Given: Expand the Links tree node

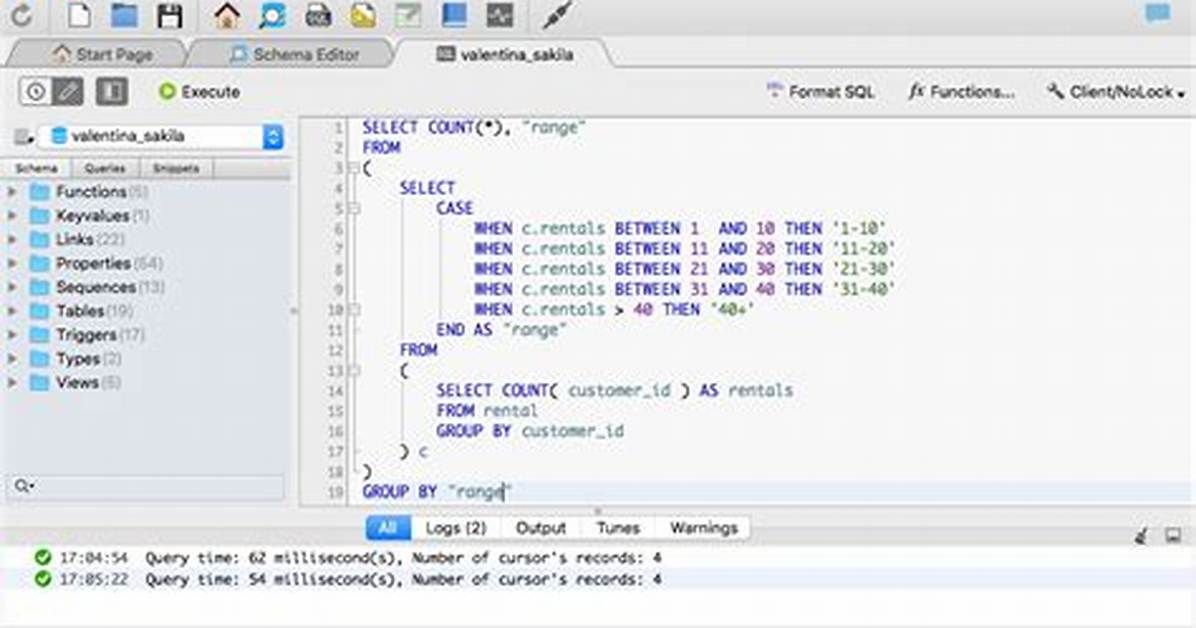Looking at the screenshot, I should (12, 240).
